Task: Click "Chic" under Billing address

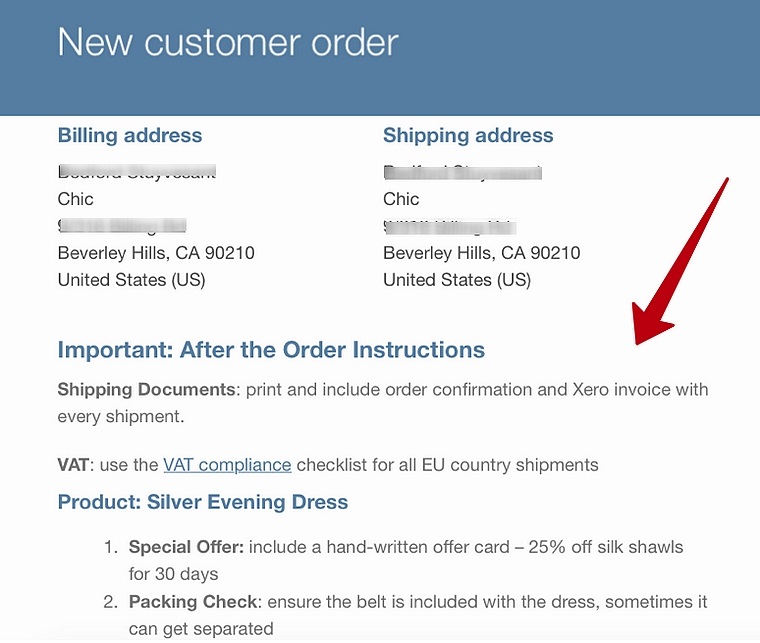Action: click(x=76, y=199)
